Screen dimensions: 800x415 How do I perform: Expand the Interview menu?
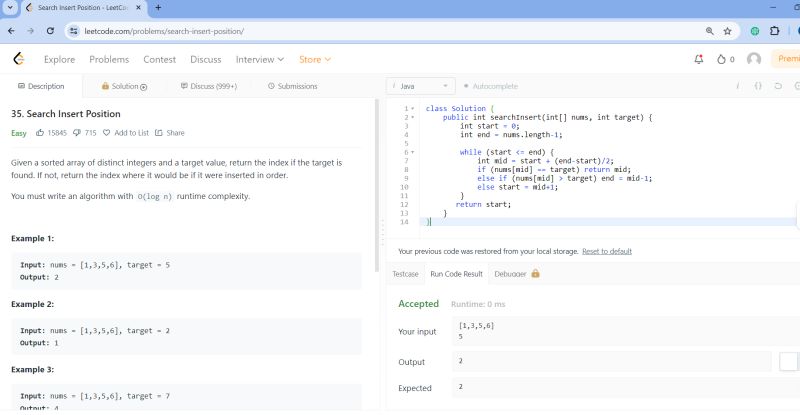point(260,59)
